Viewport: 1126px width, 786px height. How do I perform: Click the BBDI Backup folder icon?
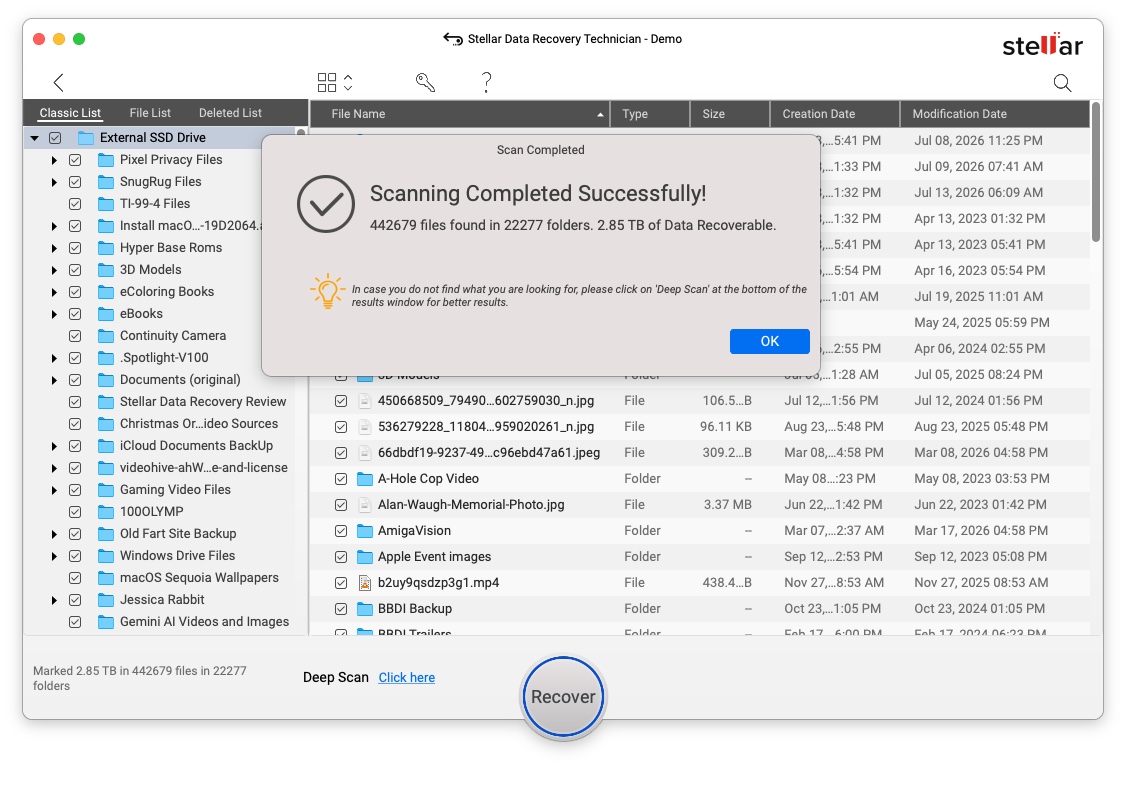coord(365,609)
